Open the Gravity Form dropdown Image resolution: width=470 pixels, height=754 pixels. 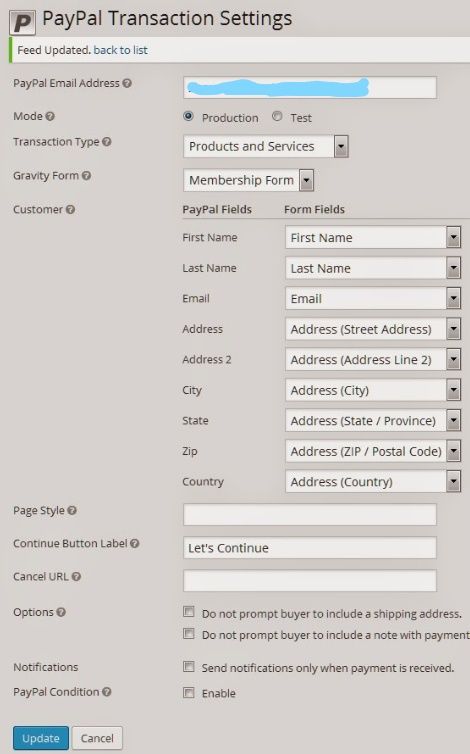click(x=248, y=180)
